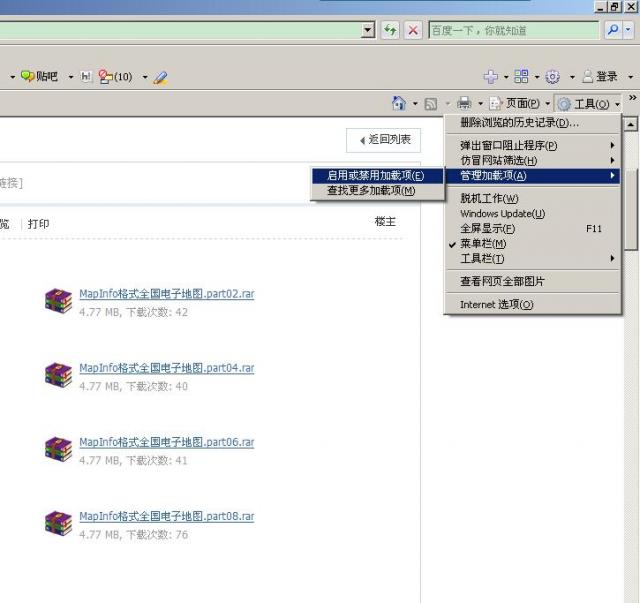Open MapInfo part04.rar download link

[x=166, y=369]
